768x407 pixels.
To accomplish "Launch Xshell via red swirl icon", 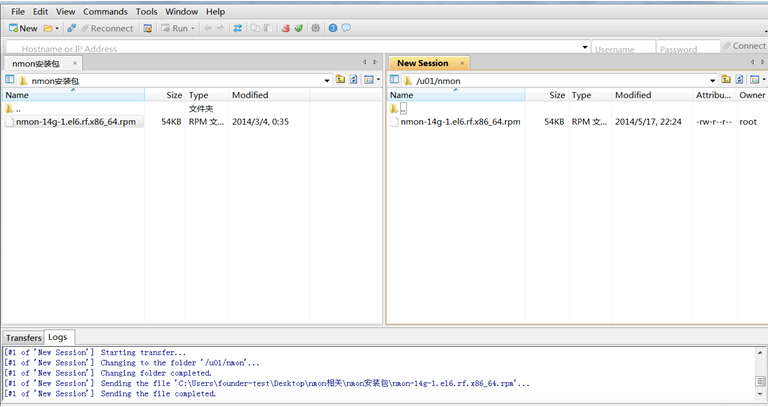I will point(286,28).
